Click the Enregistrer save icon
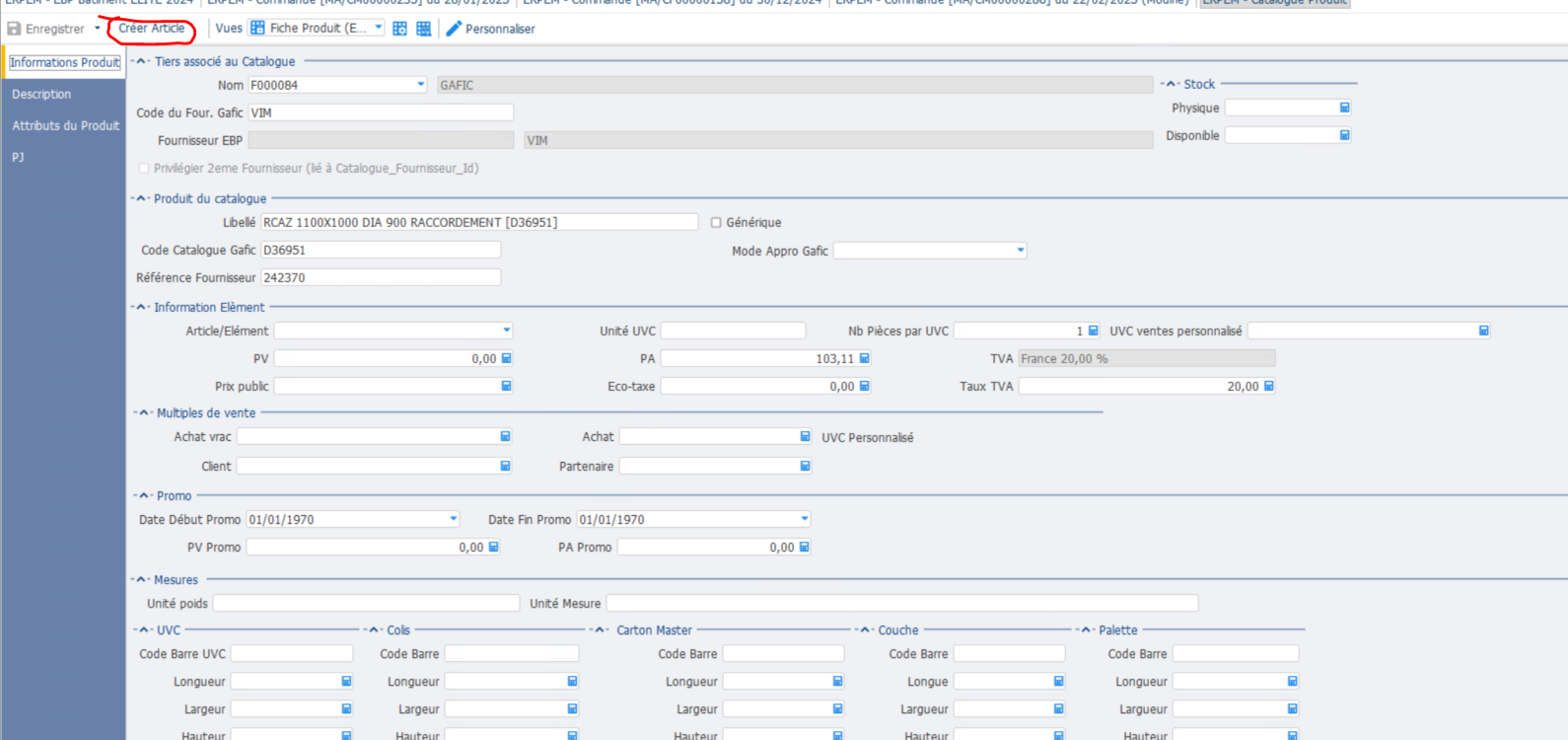The height and width of the screenshot is (740, 1568). [x=14, y=29]
